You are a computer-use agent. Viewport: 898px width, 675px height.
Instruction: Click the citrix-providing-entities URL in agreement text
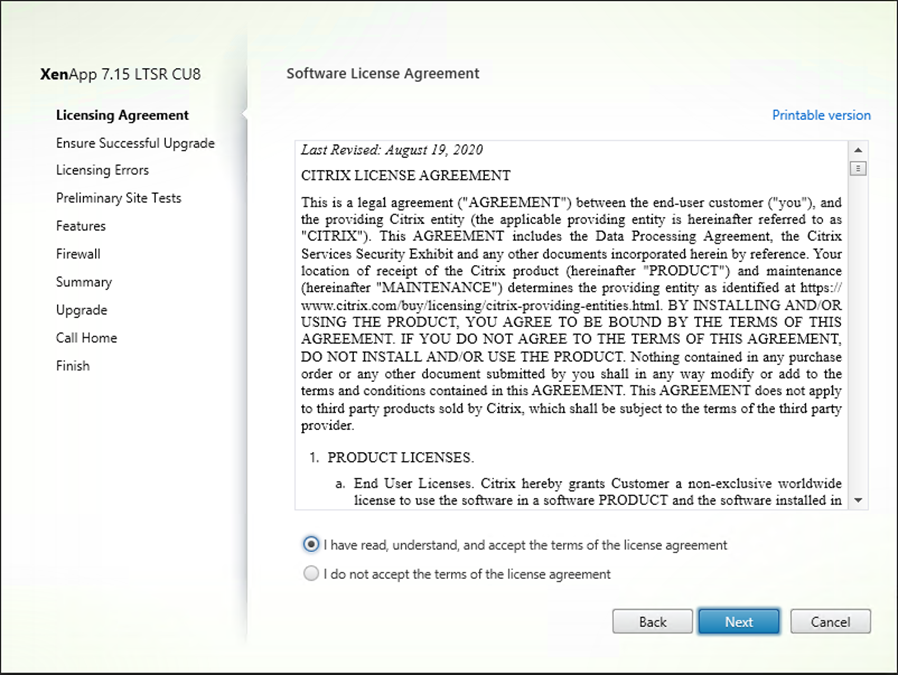pos(481,305)
